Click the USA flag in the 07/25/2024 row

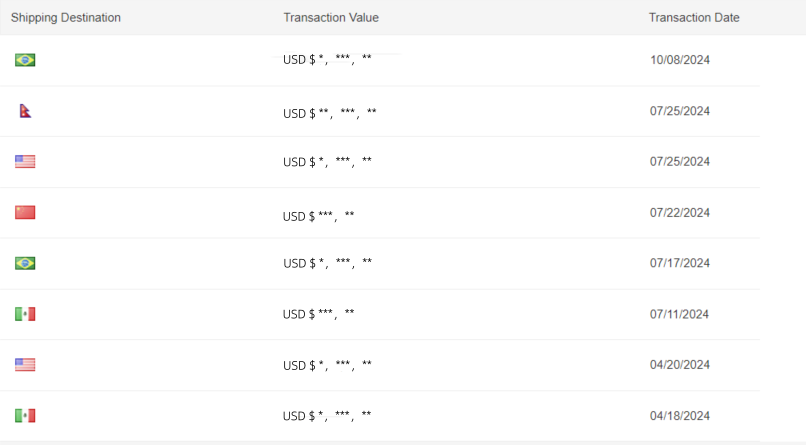point(25,161)
